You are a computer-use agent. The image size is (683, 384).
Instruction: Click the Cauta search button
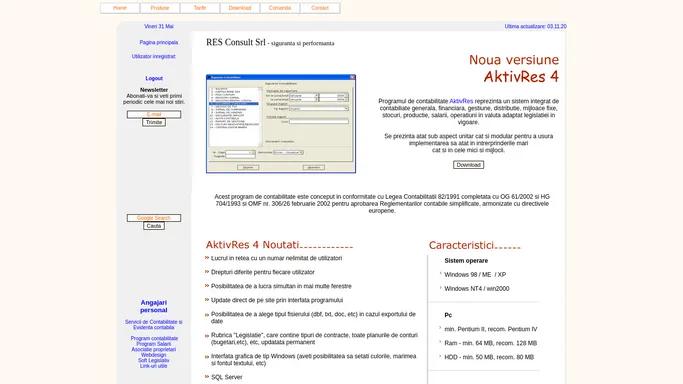[154, 226]
